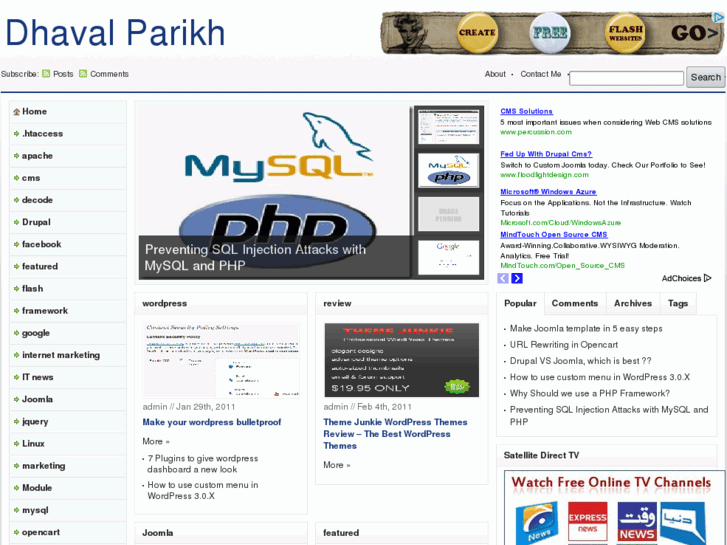Click the ad info icon on banner
Image resolution: width=727 pixels, height=545 pixels.
pos(719,18)
